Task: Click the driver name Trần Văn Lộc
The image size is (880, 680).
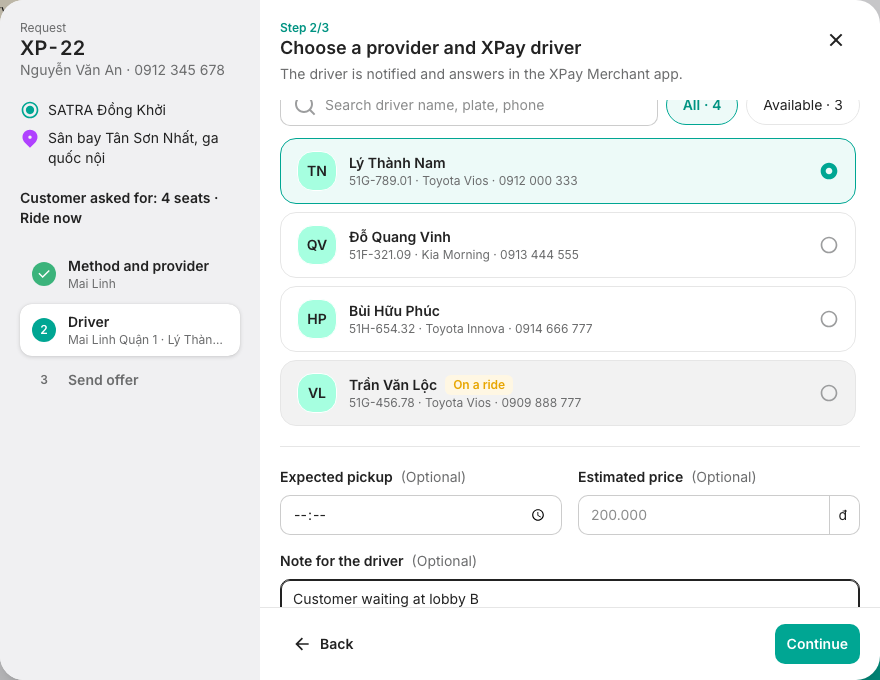Action: 393,385
